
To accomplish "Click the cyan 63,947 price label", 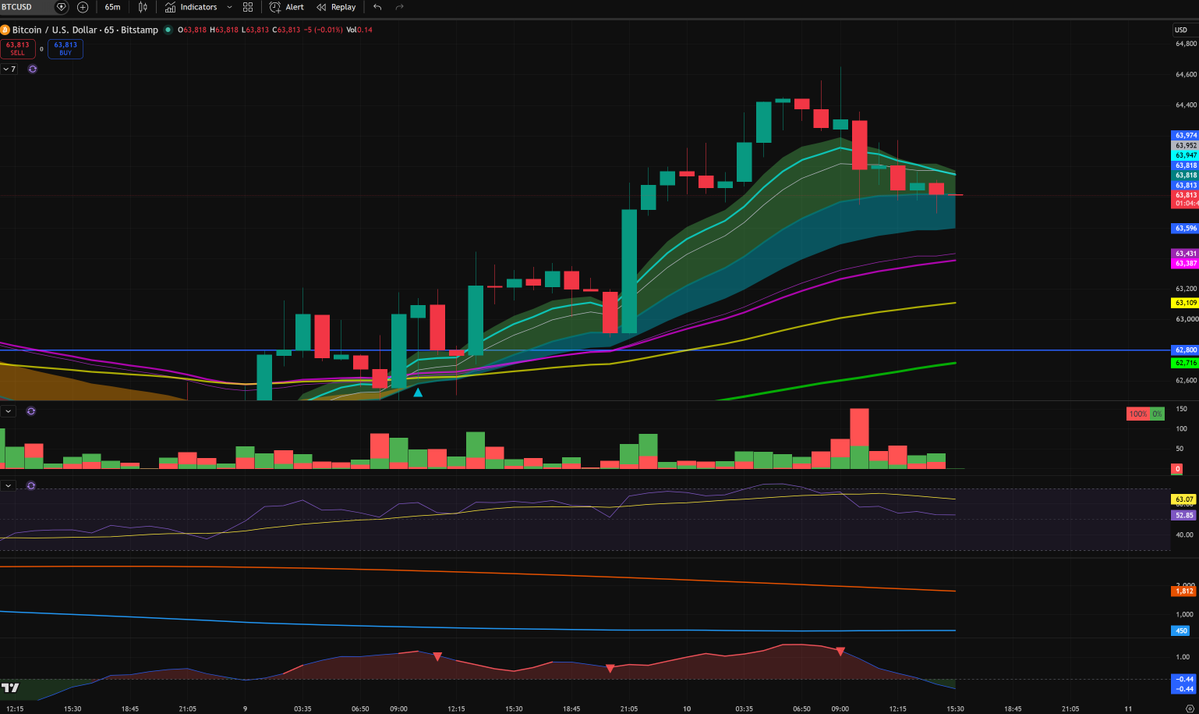I will pos(1185,155).
